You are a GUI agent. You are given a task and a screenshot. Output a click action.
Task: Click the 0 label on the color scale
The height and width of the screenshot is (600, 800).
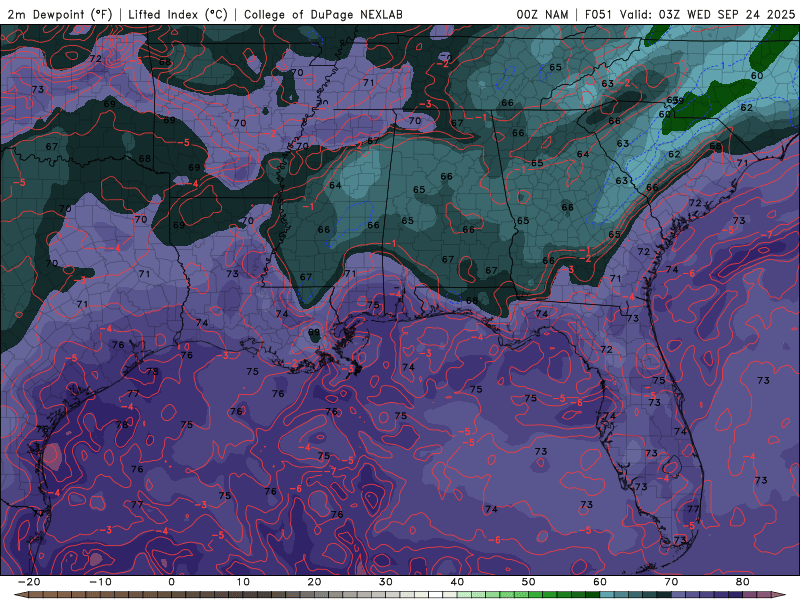[x=171, y=582]
